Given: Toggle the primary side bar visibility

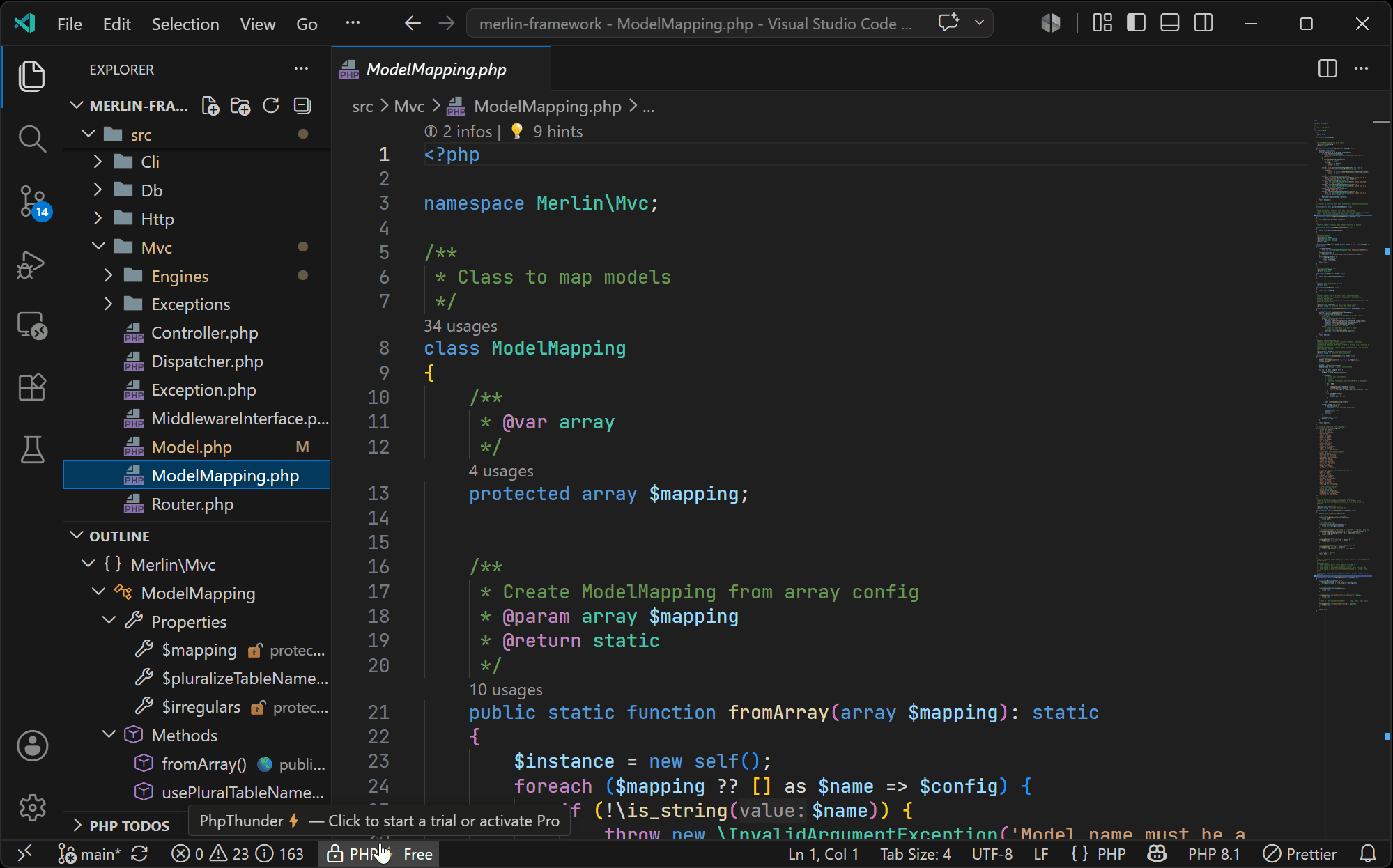Looking at the screenshot, I should (1136, 24).
